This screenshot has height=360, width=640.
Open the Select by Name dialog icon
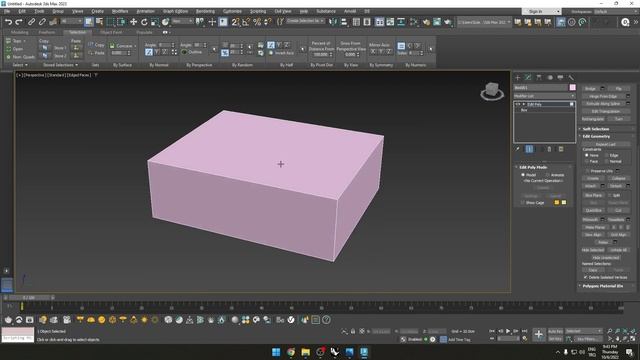(x=99, y=22)
